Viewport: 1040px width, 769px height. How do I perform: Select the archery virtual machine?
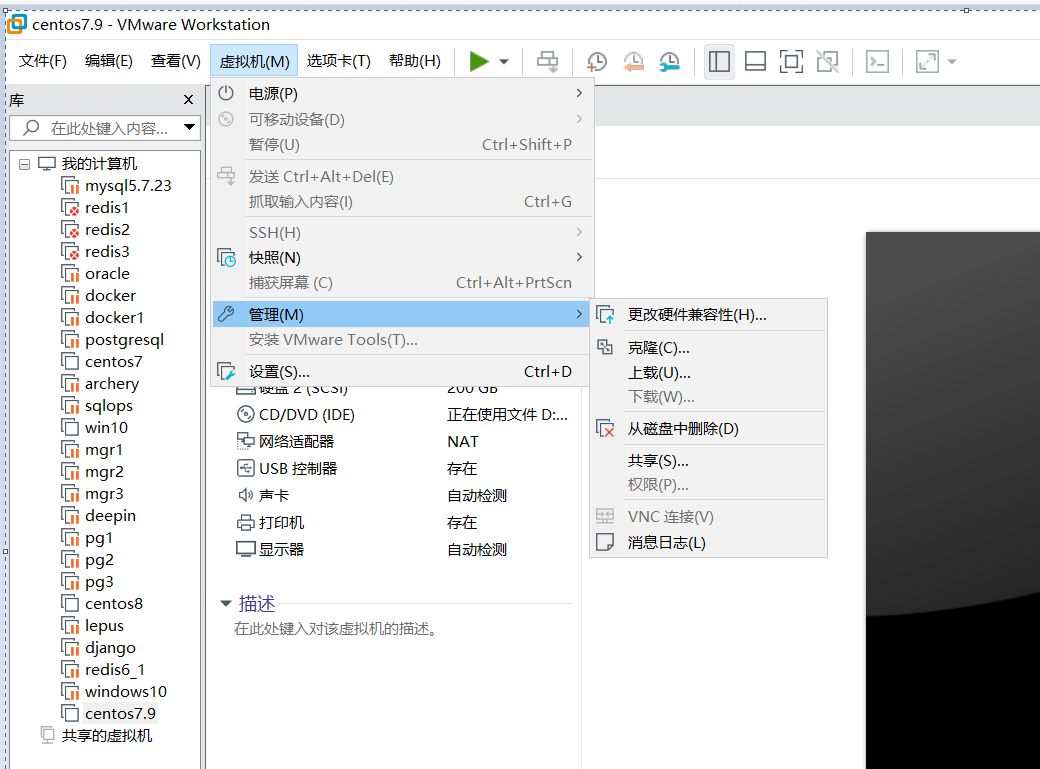[x=112, y=384]
